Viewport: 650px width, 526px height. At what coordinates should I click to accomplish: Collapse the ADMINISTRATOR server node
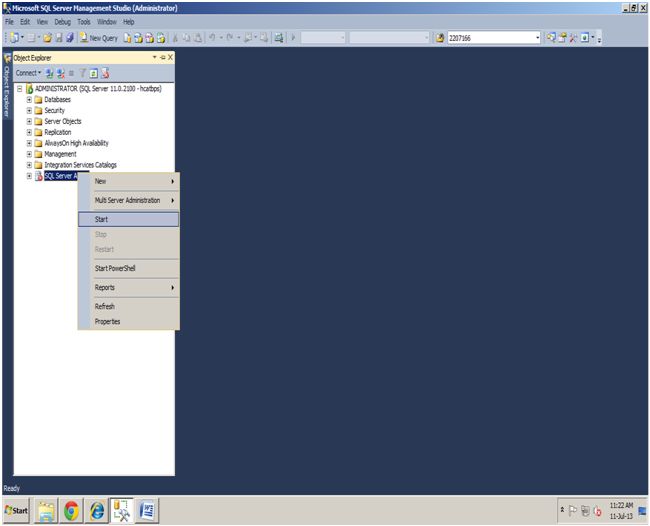pos(19,89)
